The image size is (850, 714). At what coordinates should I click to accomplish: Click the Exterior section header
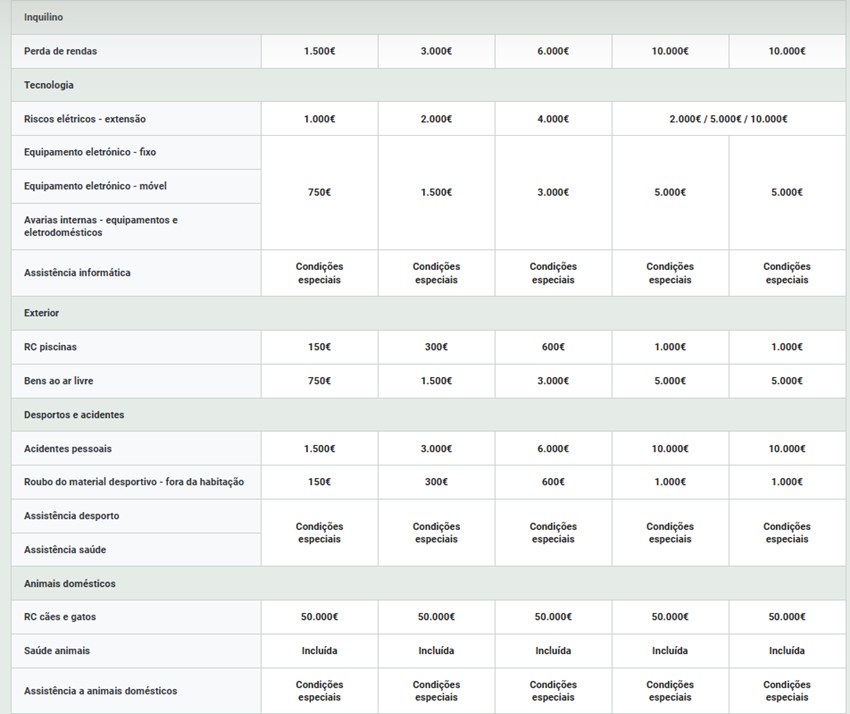tap(41, 313)
